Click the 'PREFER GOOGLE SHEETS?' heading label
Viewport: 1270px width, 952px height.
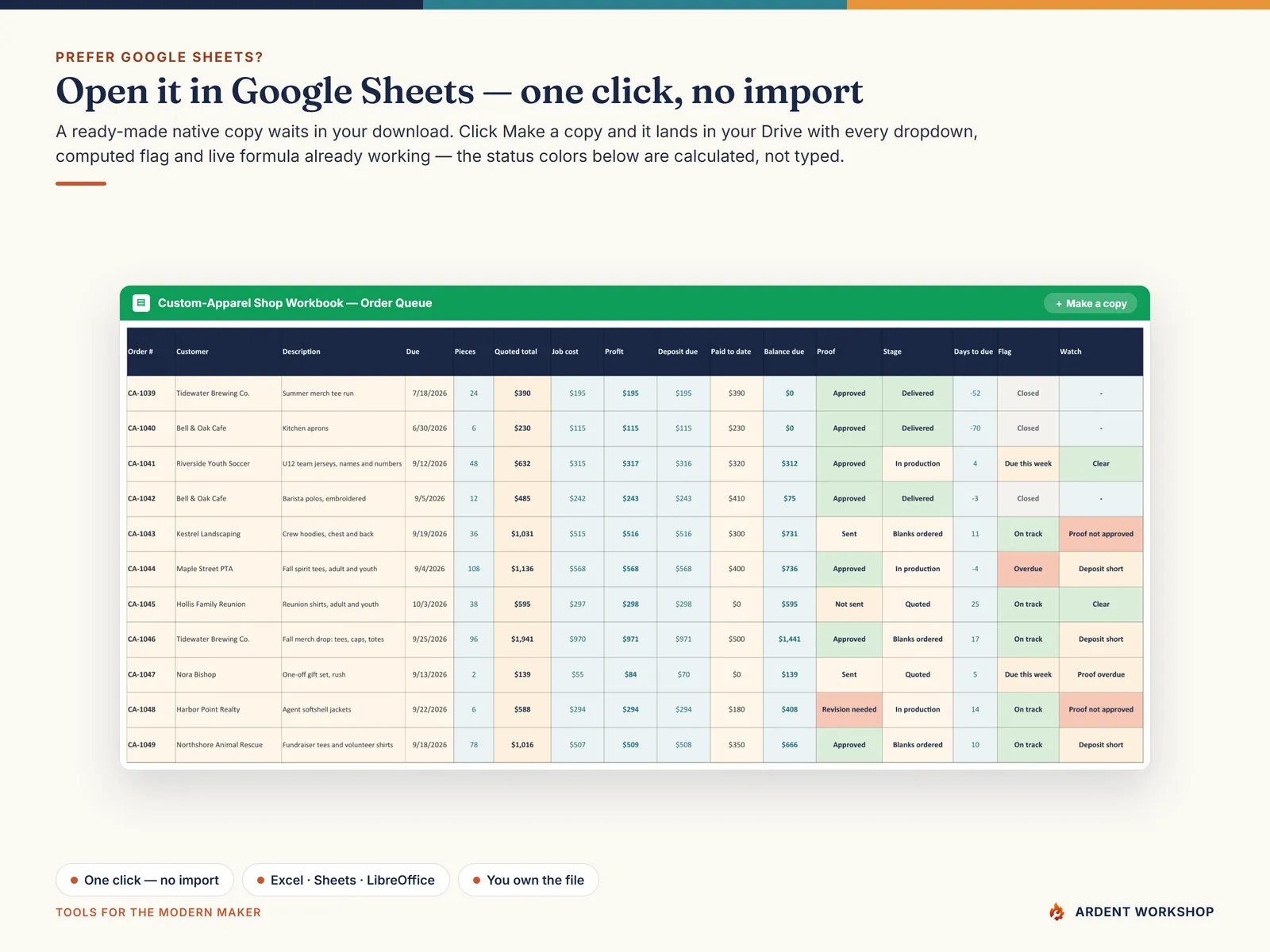pyautogui.click(x=159, y=57)
